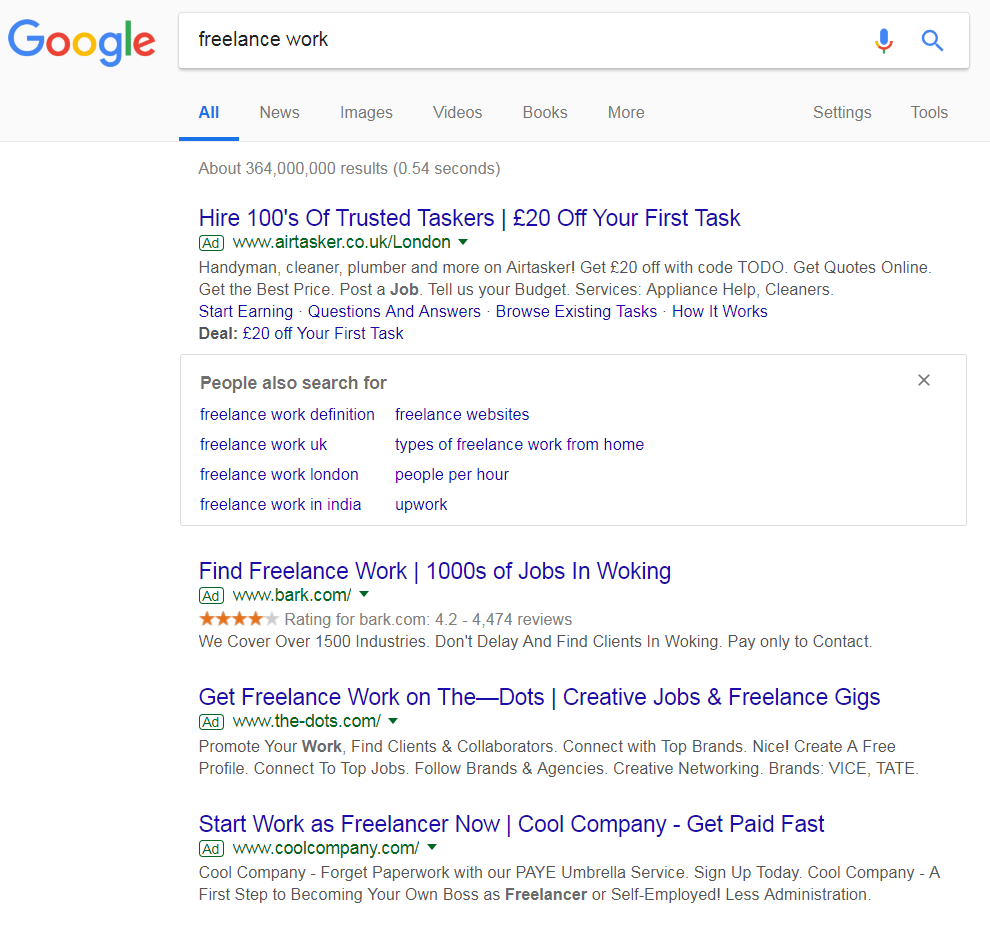
Task: Search for freelance work uk
Action: pos(263,445)
